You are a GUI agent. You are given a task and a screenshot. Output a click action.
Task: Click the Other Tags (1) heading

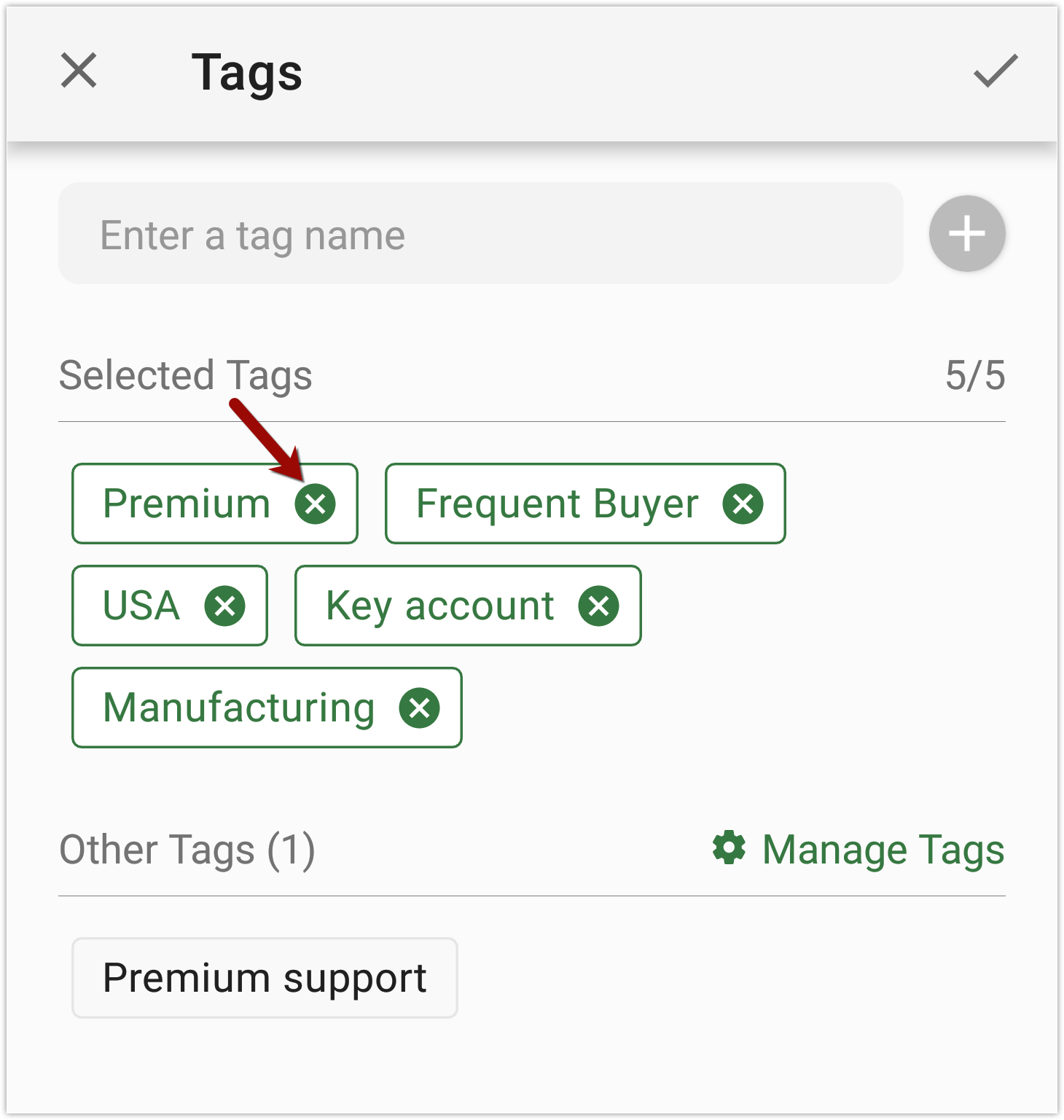coord(187,850)
